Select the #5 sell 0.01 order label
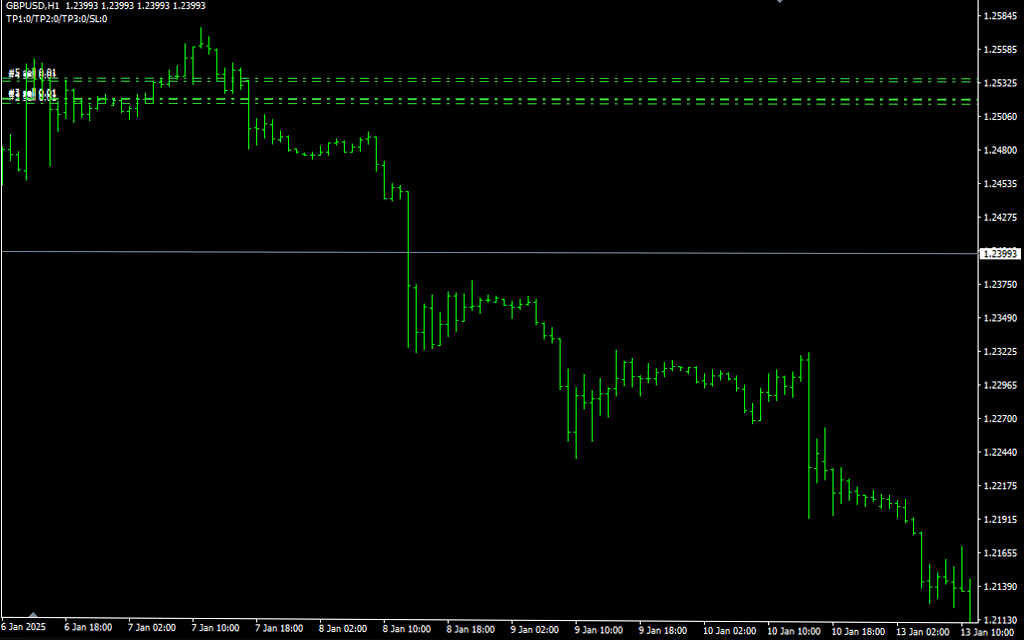Image resolution: width=1024 pixels, height=640 pixels. coord(32,73)
